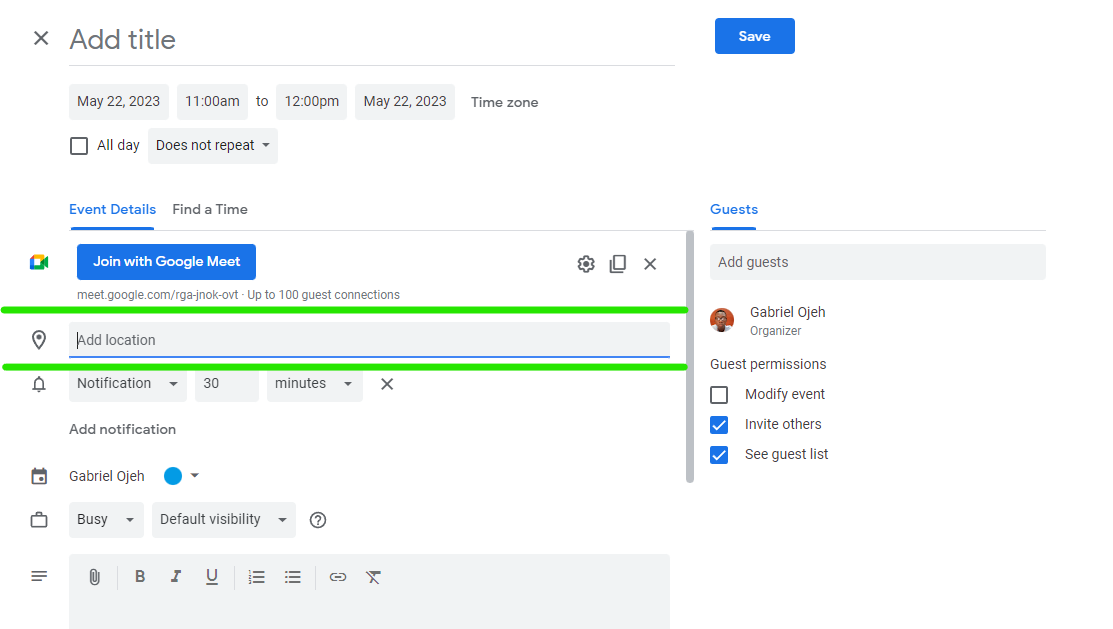This screenshot has height=629, width=1113.
Task: Switch to the Find a Time tab
Action: point(210,209)
